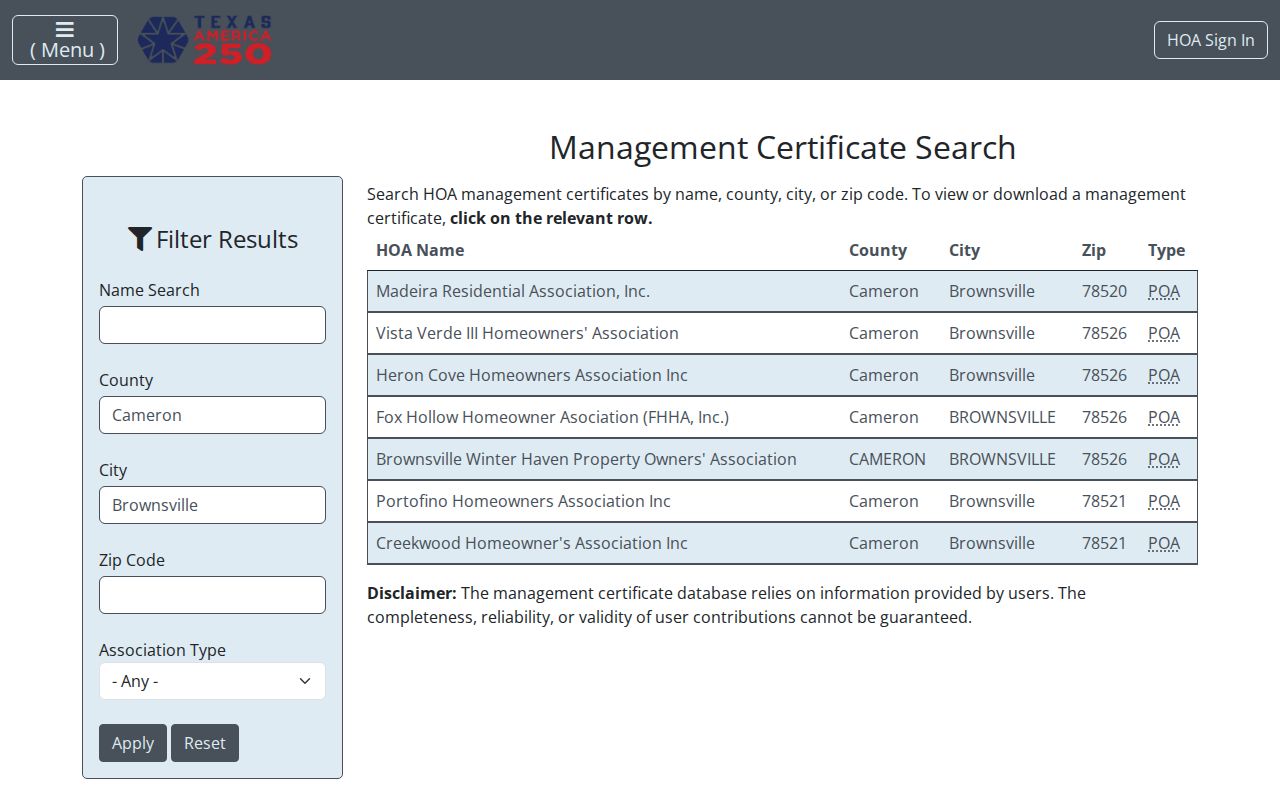Click the HOA Sign In button
Viewport: 1280px width, 800px height.
(1211, 40)
